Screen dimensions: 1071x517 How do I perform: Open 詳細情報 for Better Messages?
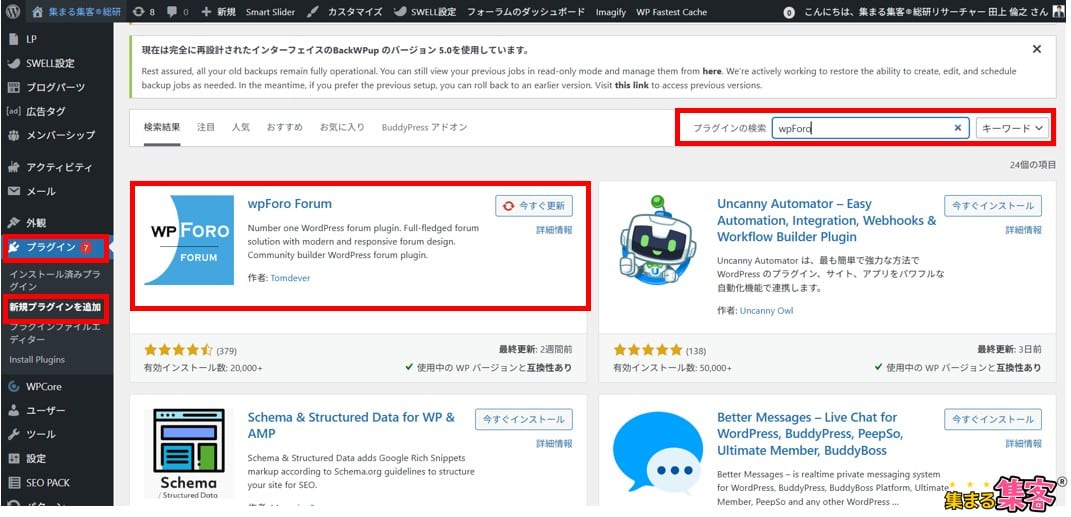pyautogui.click(x=1023, y=444)
